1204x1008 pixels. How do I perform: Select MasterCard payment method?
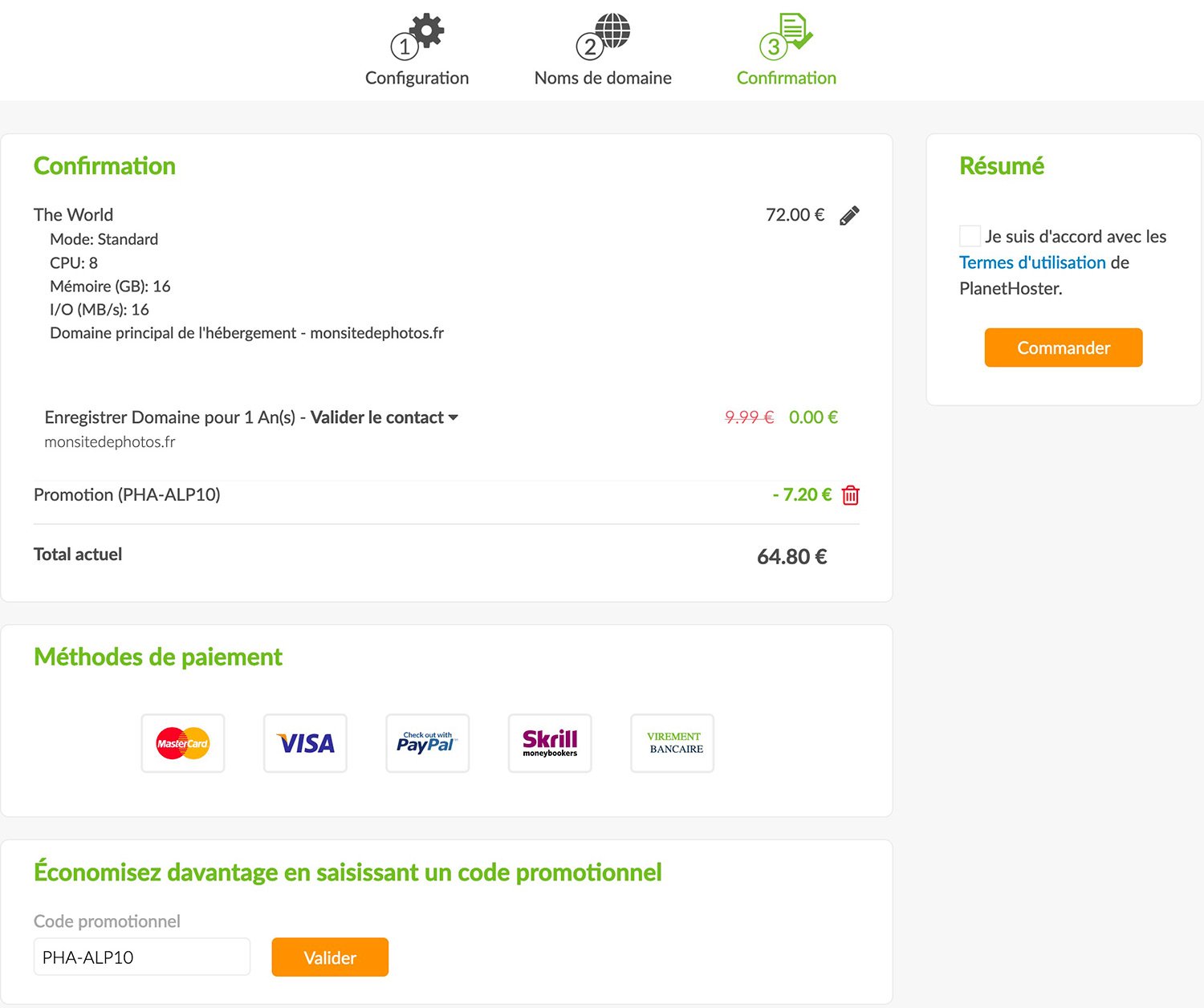pos(183,743)
